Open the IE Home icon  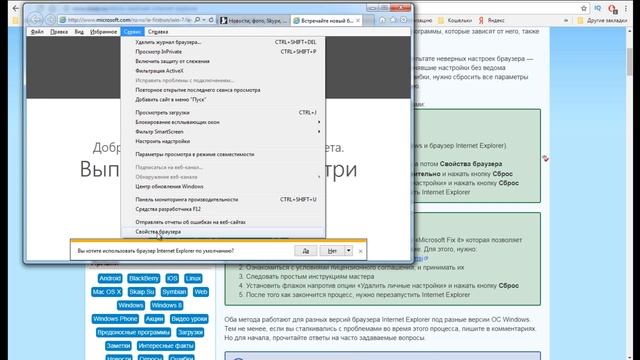(x=382, y=20)
